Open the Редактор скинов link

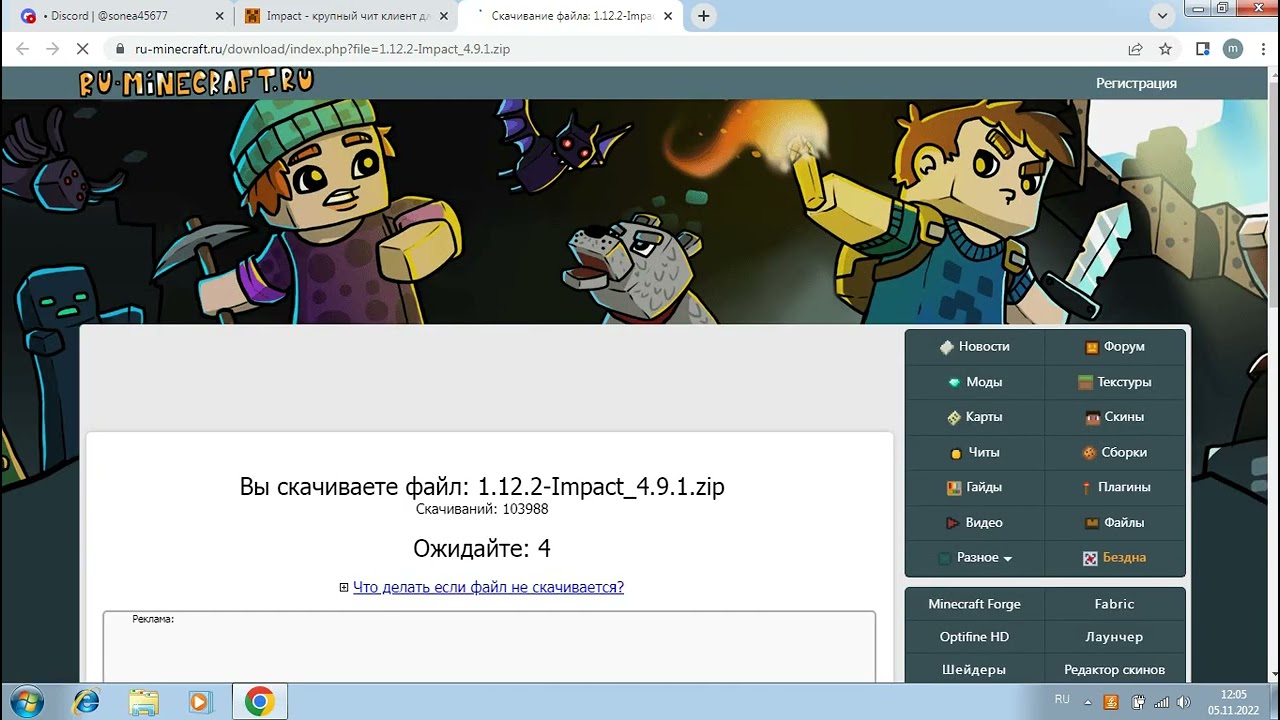point(1114,670)
